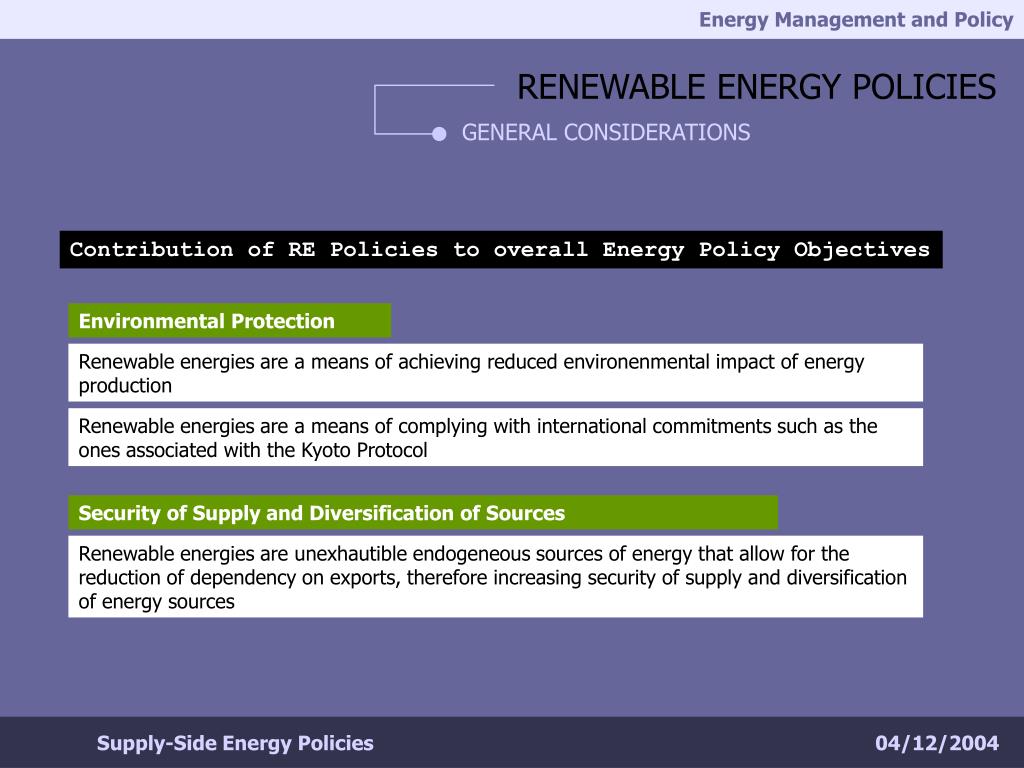Click the text box mentioning 'Kyoto Protocol'
The image size is (1024, 768).
tap(496, 438)
